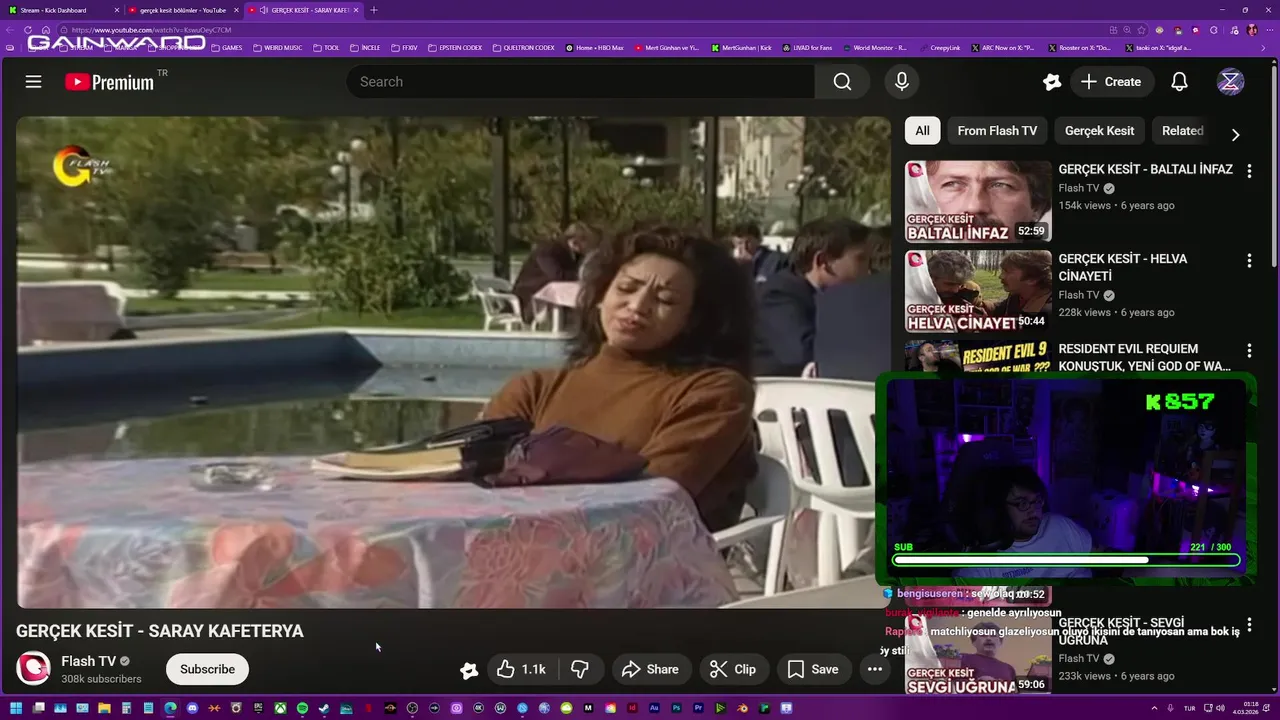Select the Related filter chip
The height and width of the screenshot is (720, 1280).
click(x=1182, y=131)
